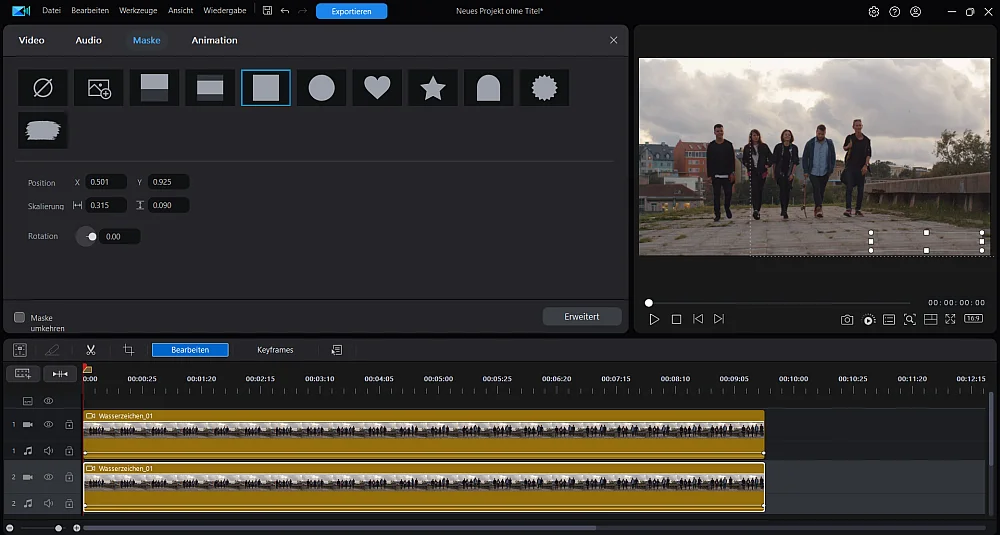Open the Werkzeuge menu
Viewport: 1000px width, 535px height.
138,11
